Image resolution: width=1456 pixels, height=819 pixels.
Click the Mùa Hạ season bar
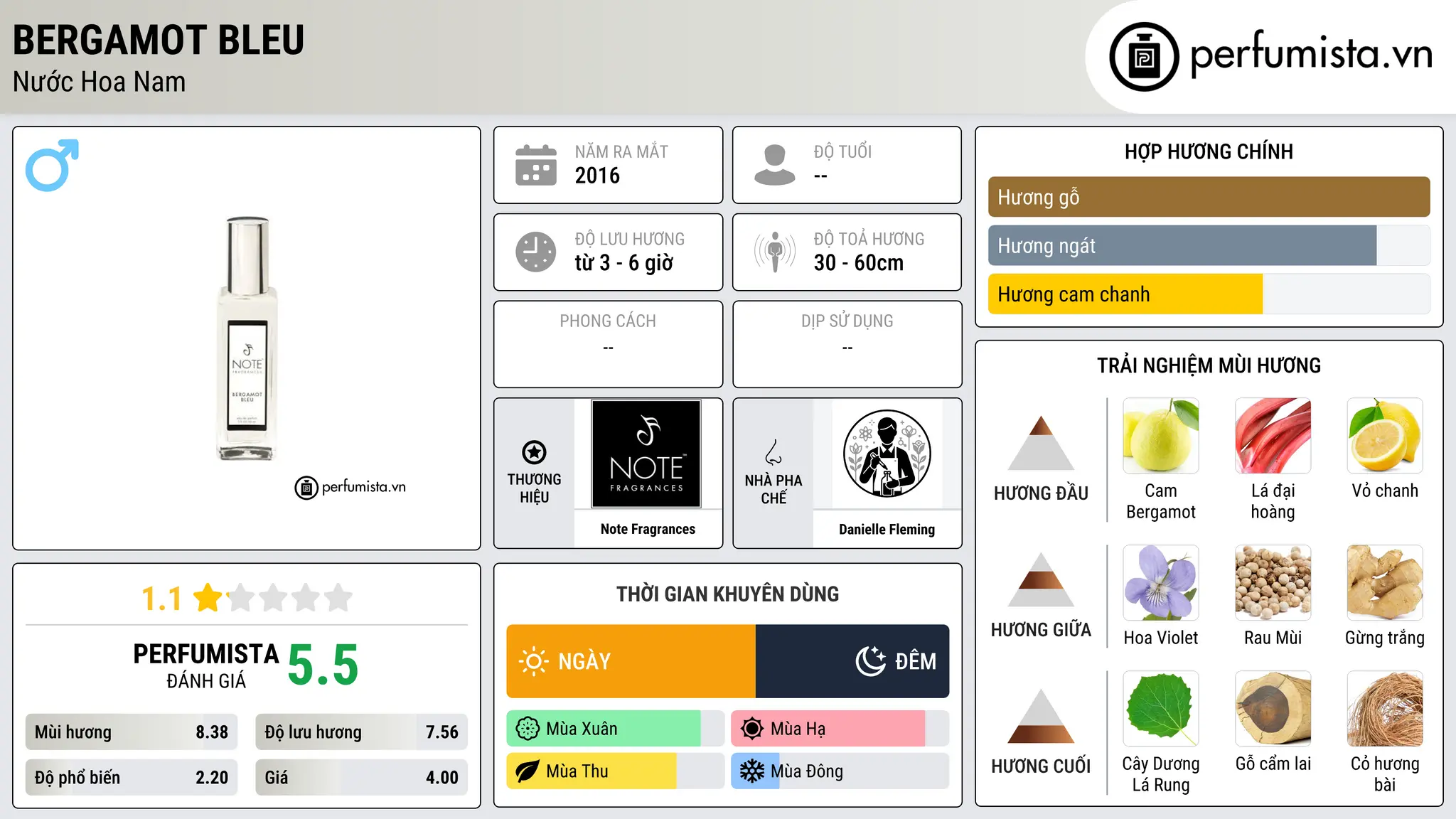(840, 729)
